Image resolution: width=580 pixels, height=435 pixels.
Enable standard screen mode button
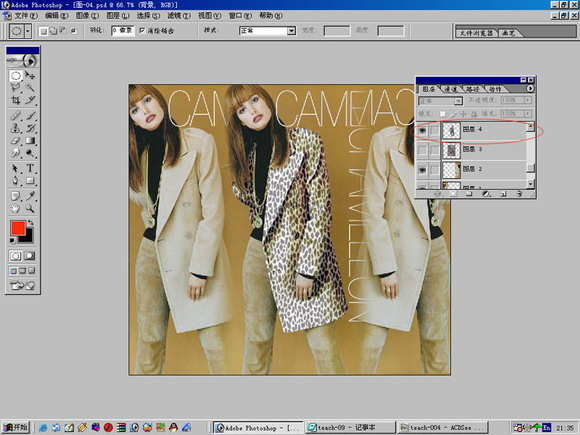13,271
